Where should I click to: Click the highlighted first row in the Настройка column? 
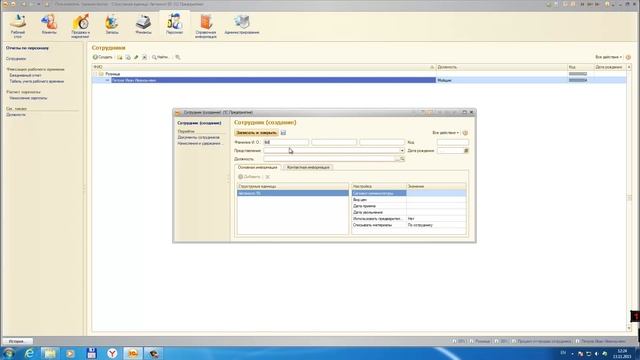click(x=379, y=193)
